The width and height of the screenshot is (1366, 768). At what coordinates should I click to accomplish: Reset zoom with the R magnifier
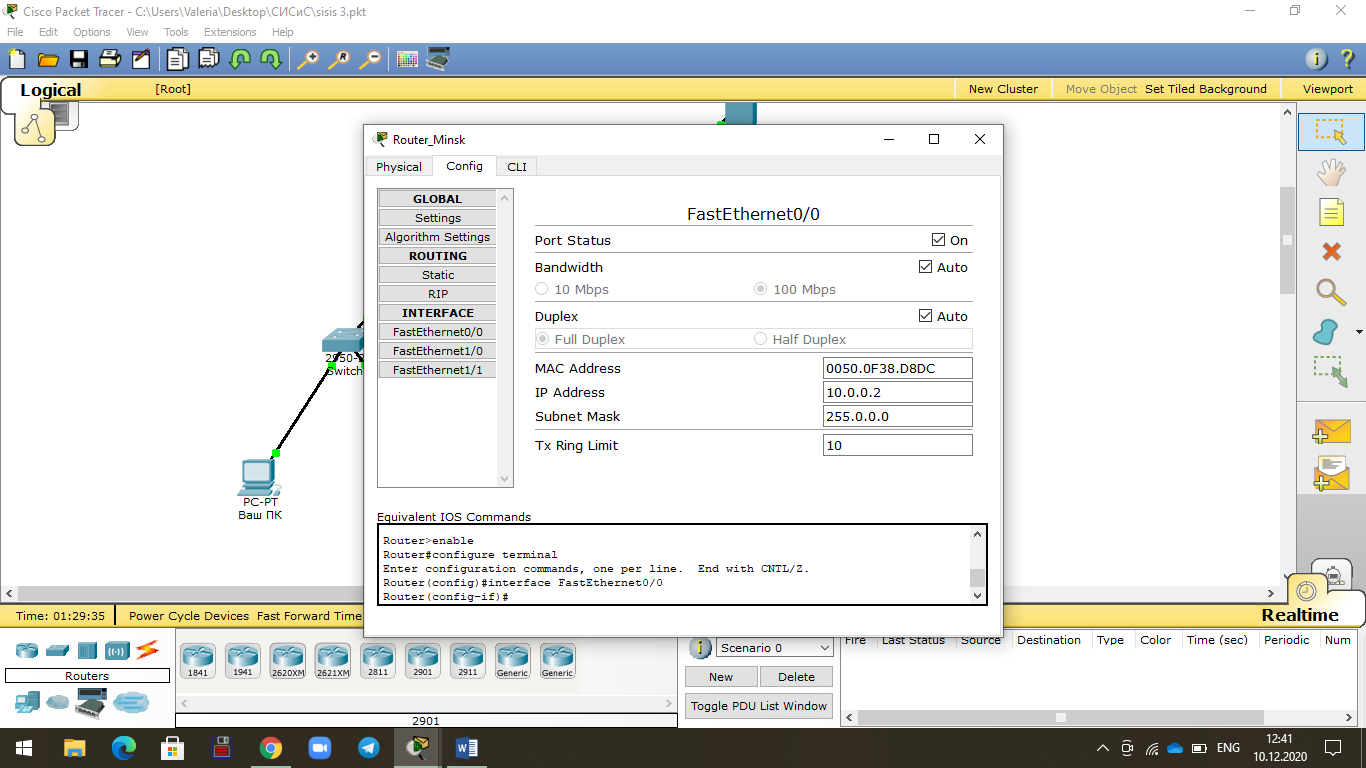[339, 59]
